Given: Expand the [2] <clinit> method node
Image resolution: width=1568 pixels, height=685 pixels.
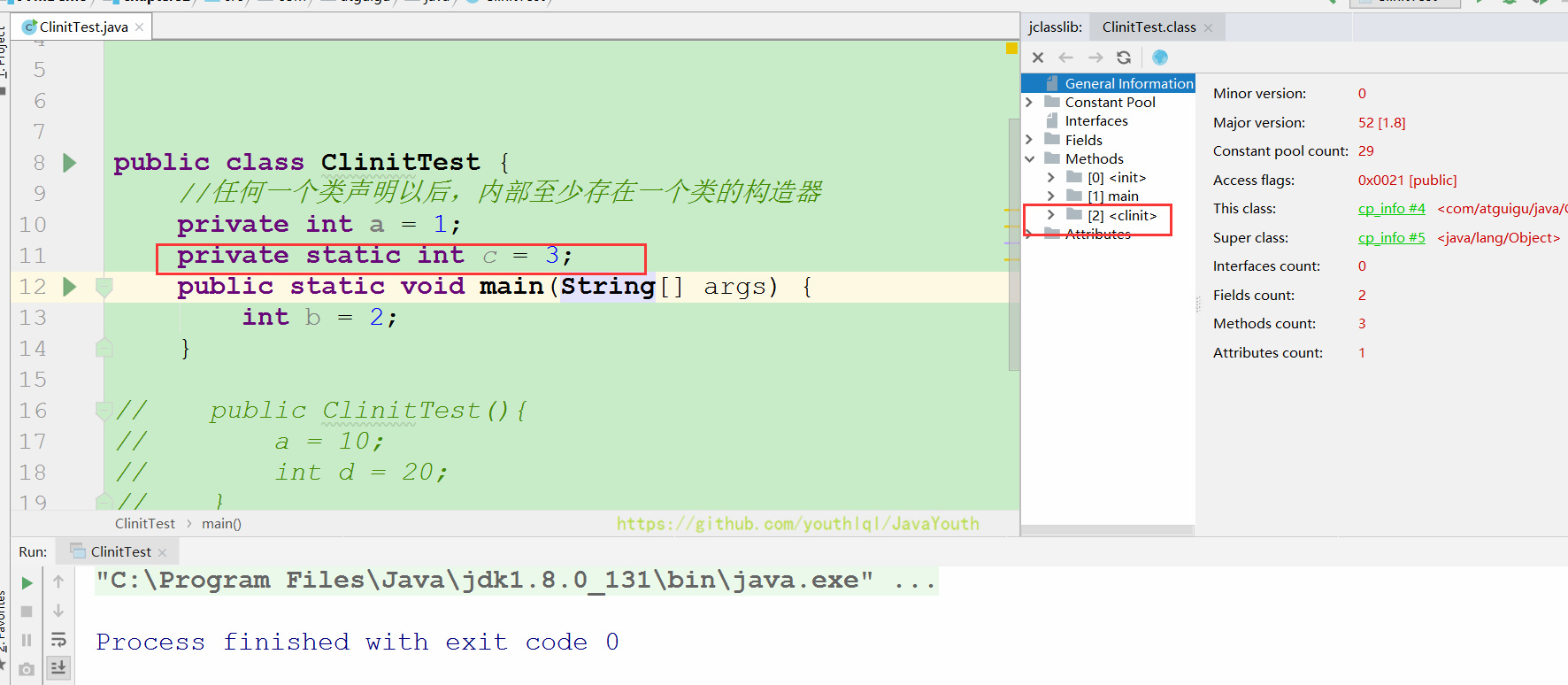Looking at the screenshot, I should point(1051,215).
